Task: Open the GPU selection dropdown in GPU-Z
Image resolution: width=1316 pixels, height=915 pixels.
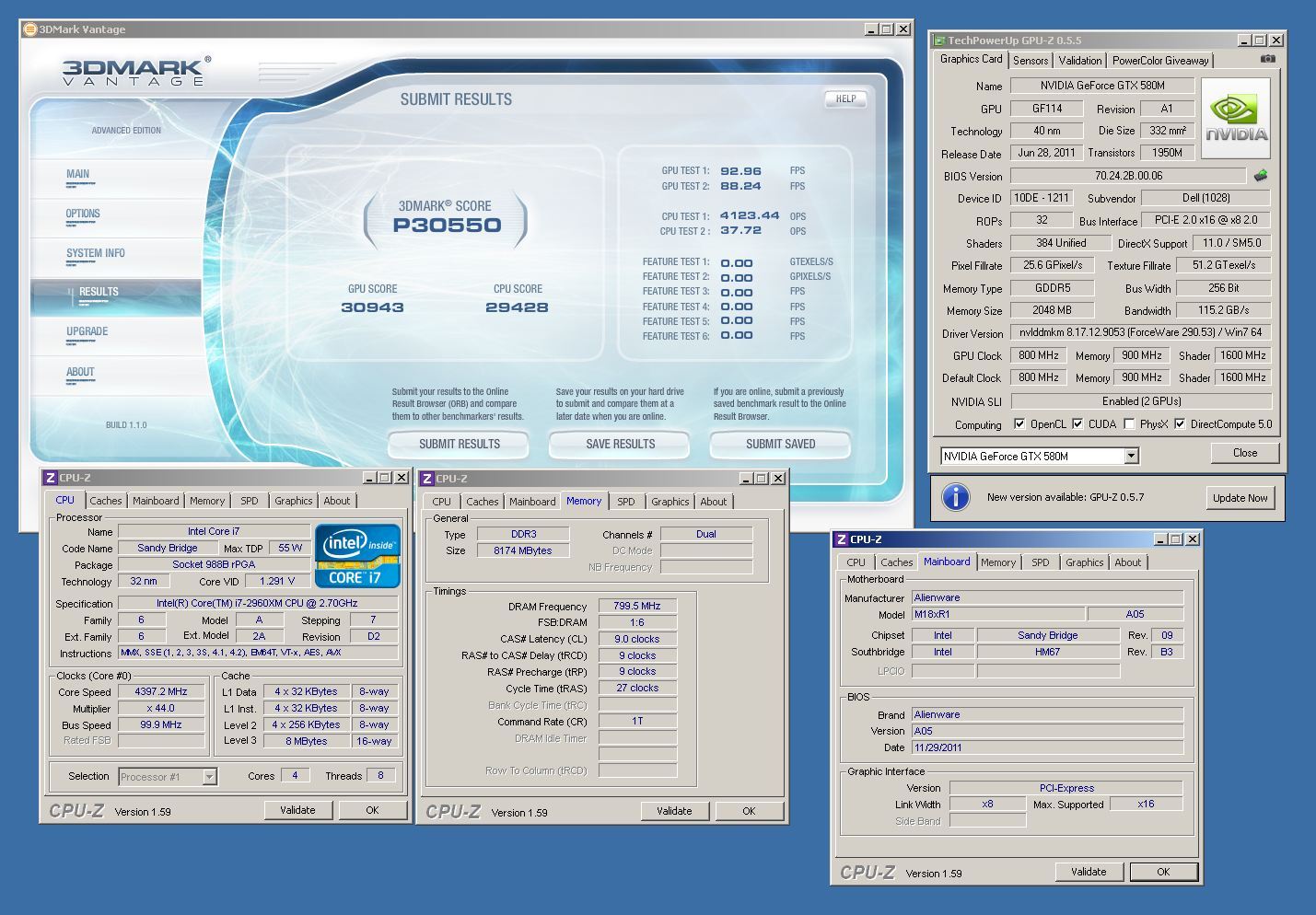Action: click(x=1131, y=457)
